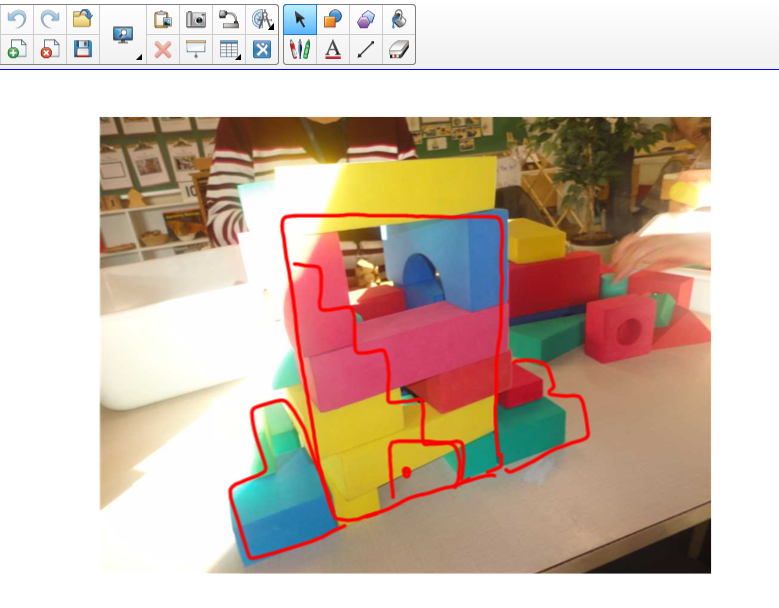Select the Pens tool
Screen dimensions: 779x608
pos(300,49)
